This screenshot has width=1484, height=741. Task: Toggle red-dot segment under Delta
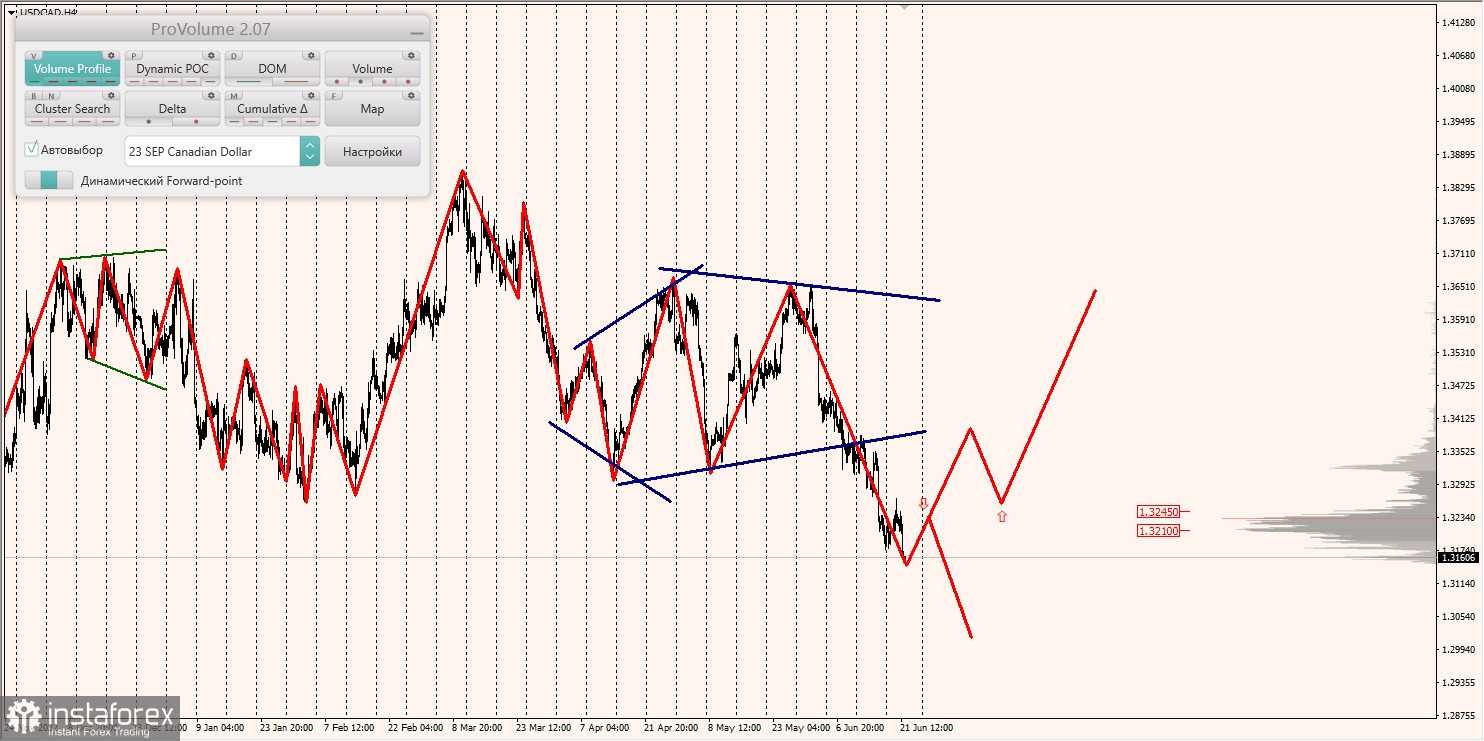(x=196, y=122)
